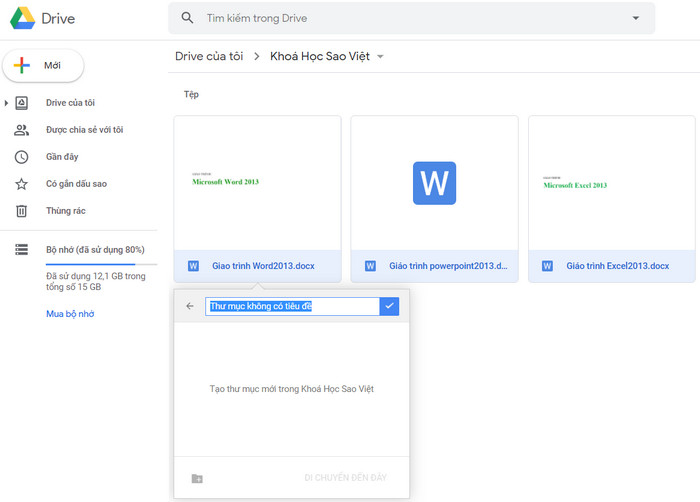Image resolution: width=700 pixels, height=502 pixels.
Task: Click 'Khoá Học Sao Việt' breadcrumb
Action: click(x=320, y=56)
